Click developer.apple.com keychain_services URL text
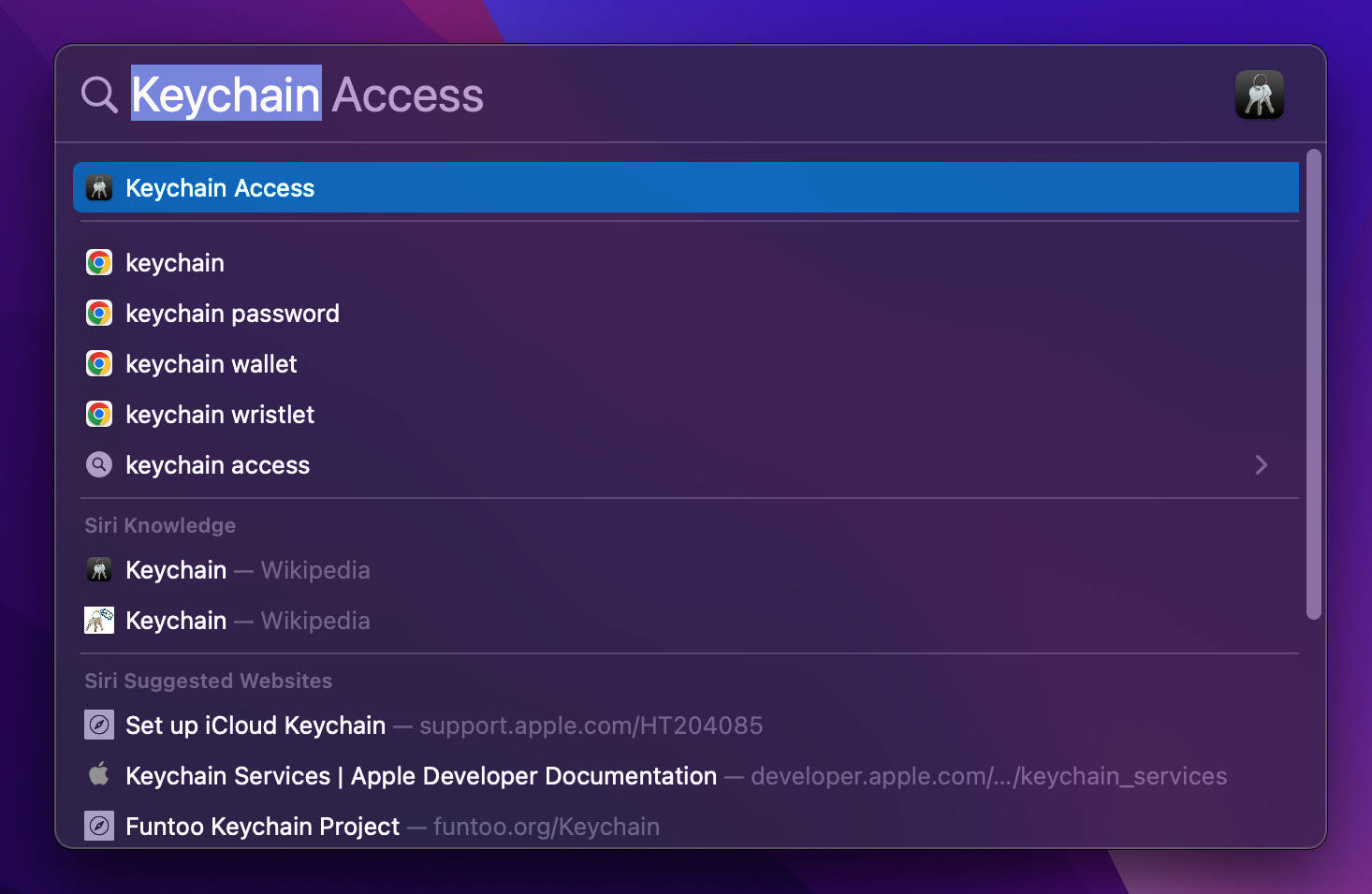The image size is (1372, 894). [x=988, y=776]
